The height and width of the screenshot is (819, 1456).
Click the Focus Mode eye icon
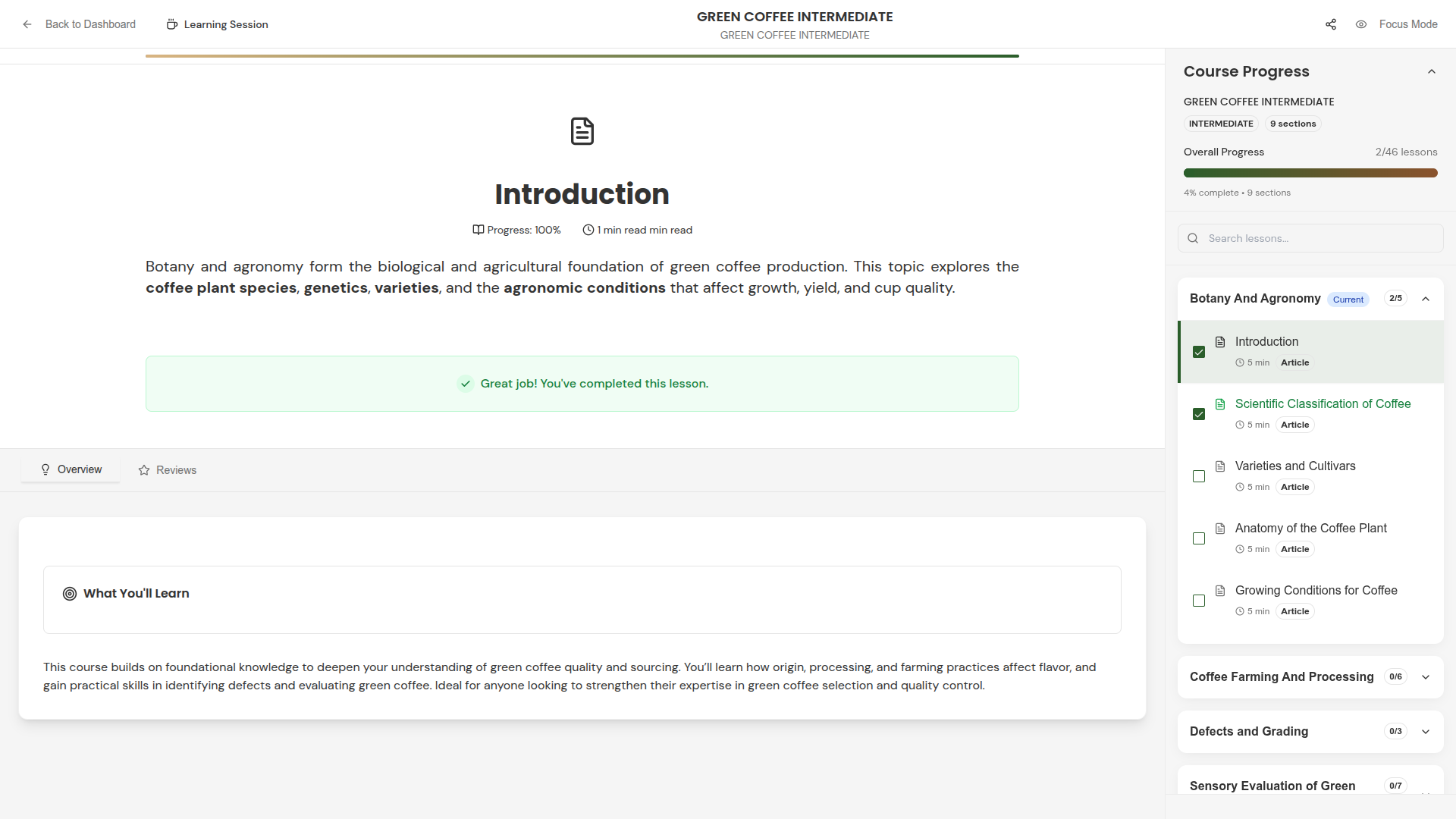tap(1361, 24)
